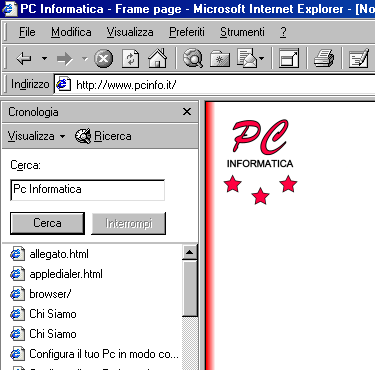The image size is (375, 370).
Task: Stop page loading with the X icon
Action: pos(104,59)
